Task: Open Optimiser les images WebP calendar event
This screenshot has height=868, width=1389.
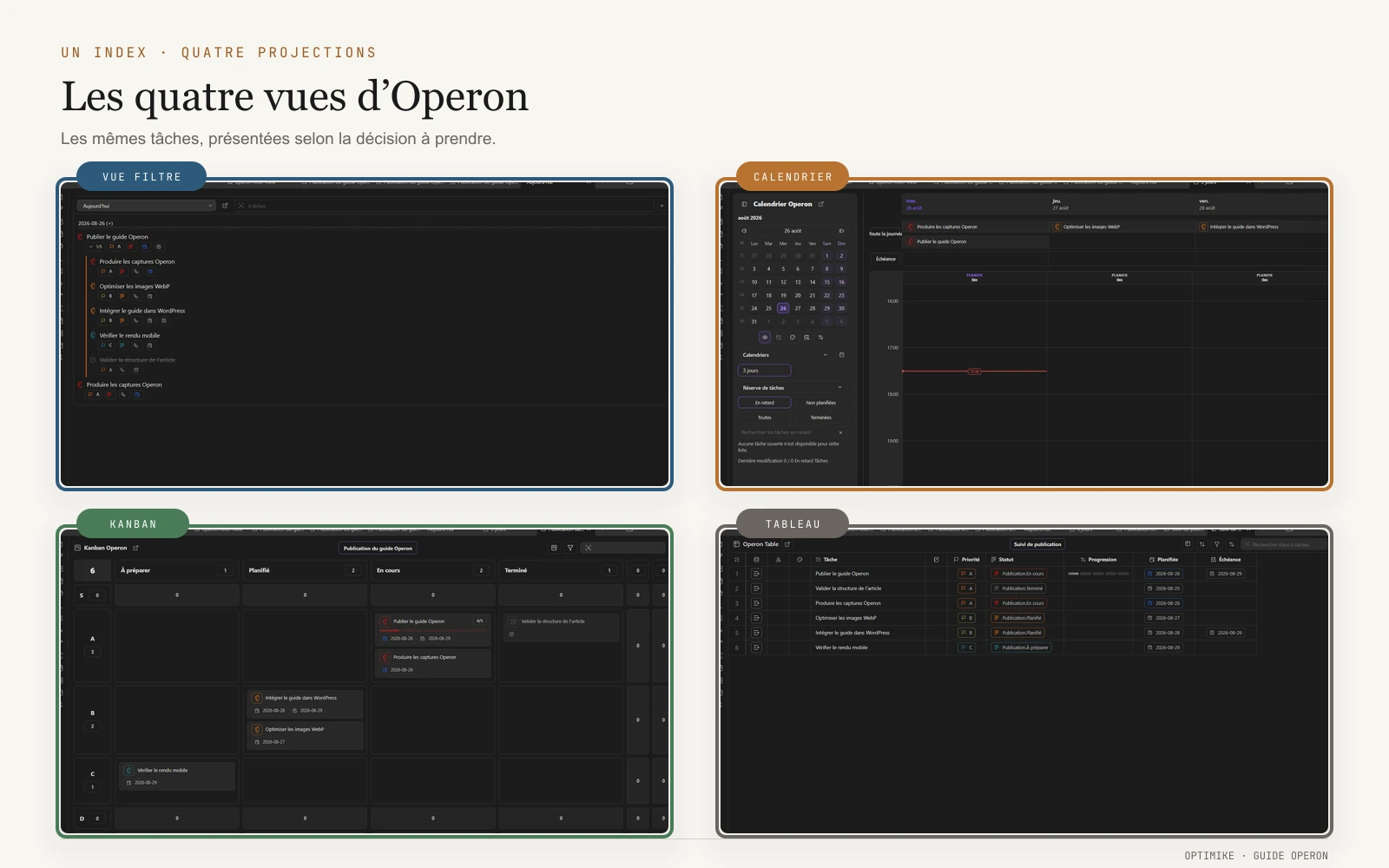Action: [1124, 227]
